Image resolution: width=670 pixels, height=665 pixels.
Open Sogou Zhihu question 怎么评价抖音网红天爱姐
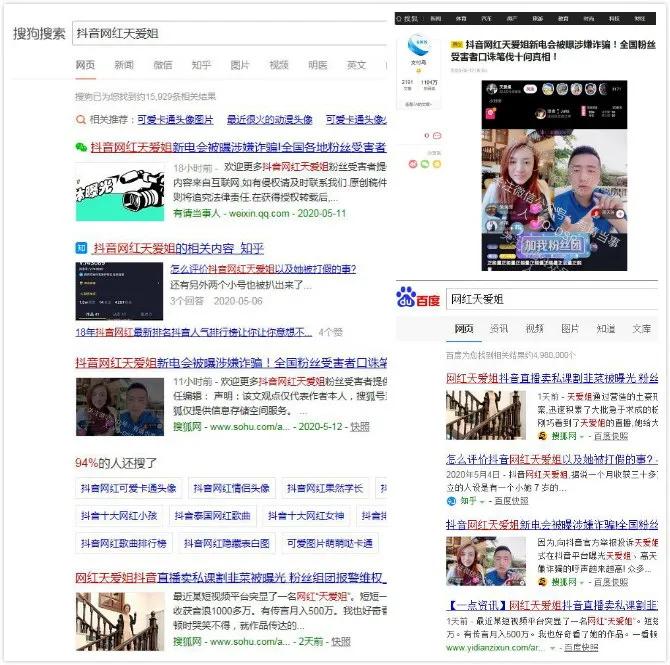pyautogui.click(x=263, y=269)
